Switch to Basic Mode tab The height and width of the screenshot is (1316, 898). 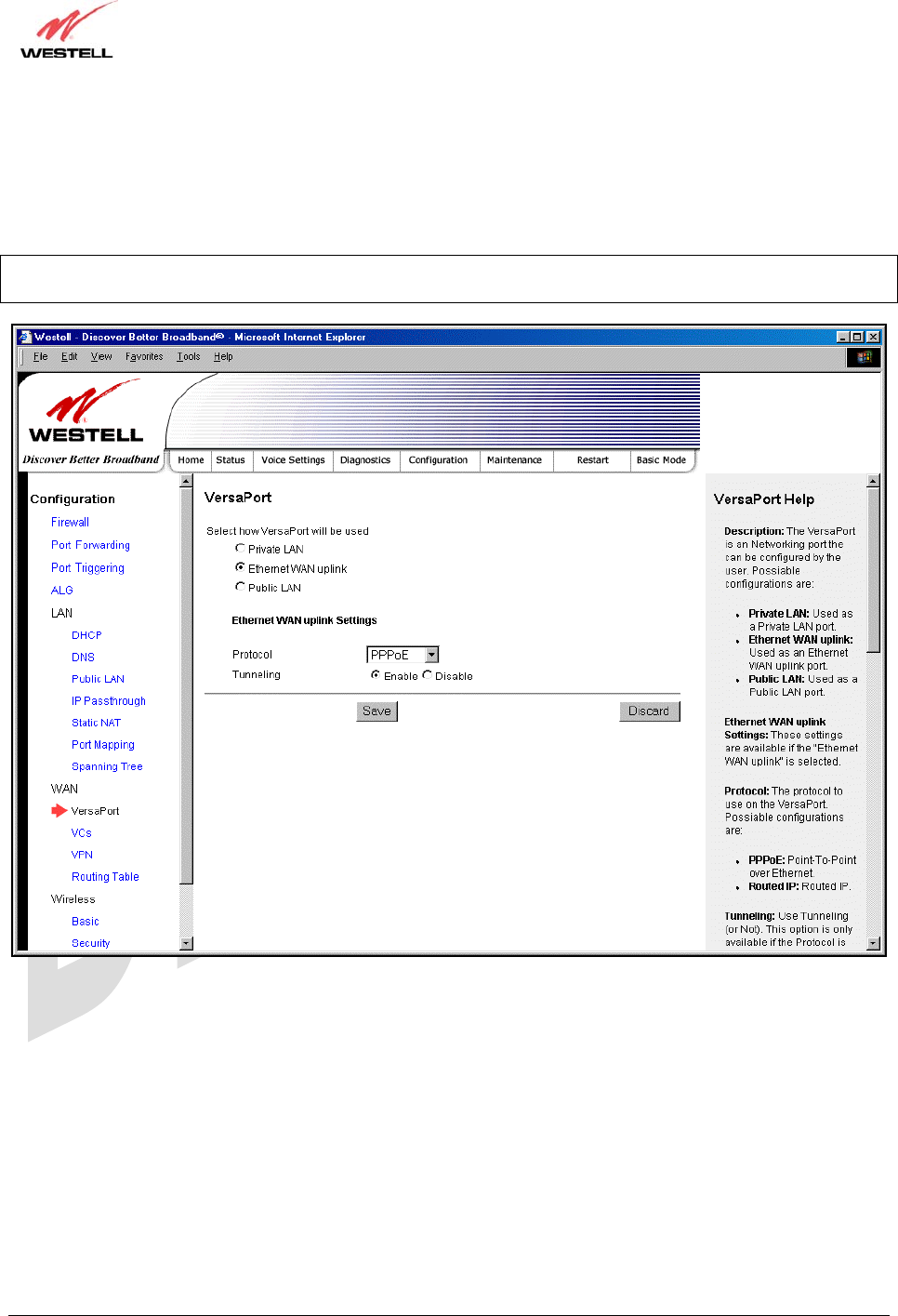[x=661, y=460]
